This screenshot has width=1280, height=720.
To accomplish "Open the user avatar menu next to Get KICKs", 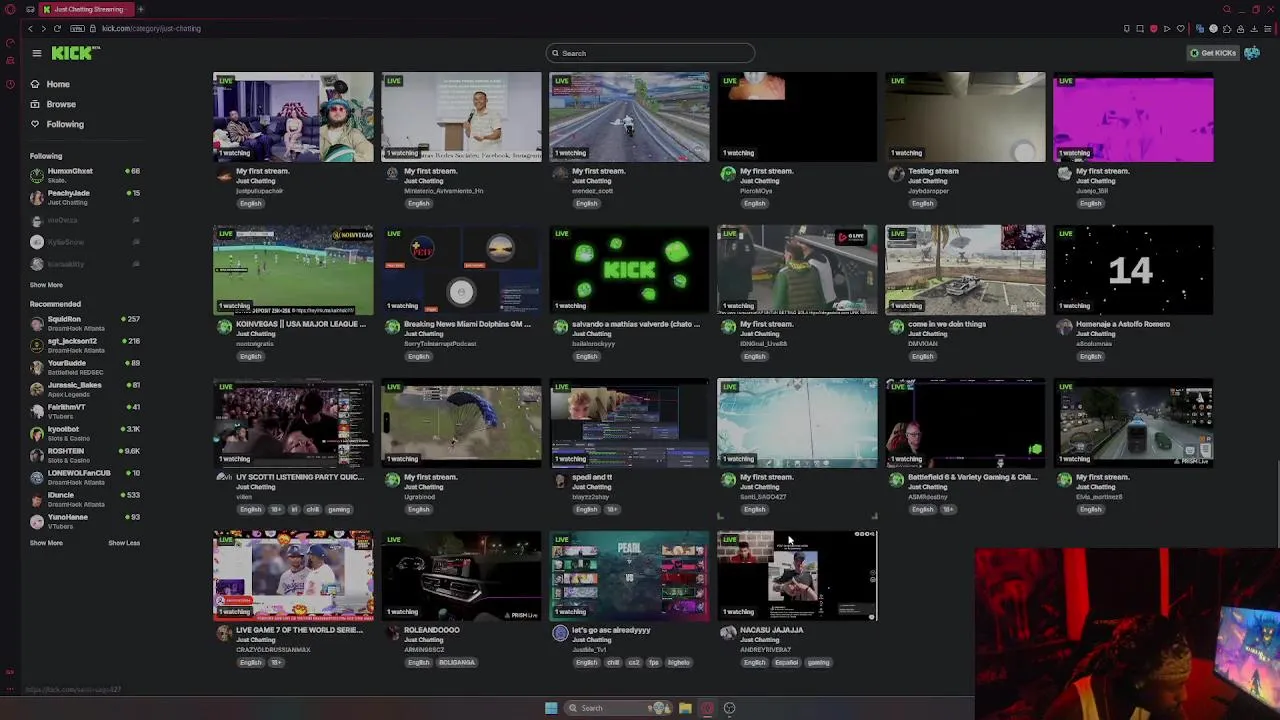I will click(1252, 53).
